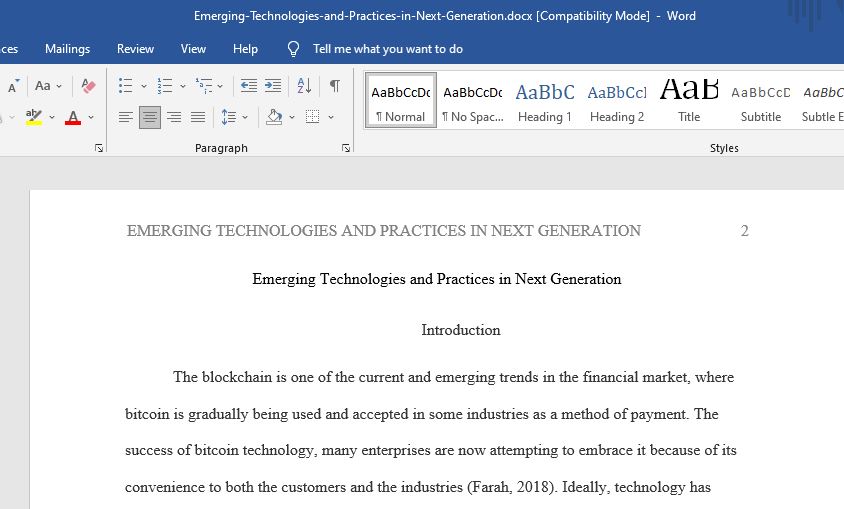Screen dimensions: 844x509
Task: Click the Shrink Font size icon
Action: (13, 86)
